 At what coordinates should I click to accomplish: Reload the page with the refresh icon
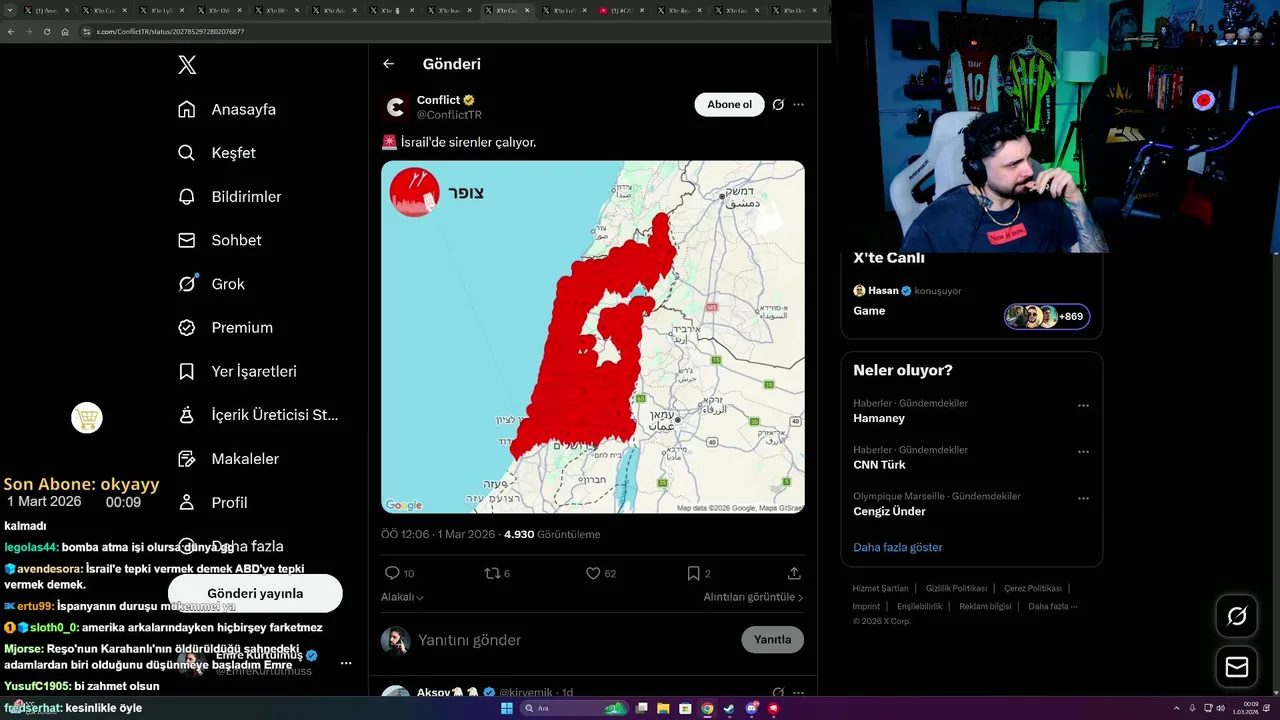click(47, 32)
